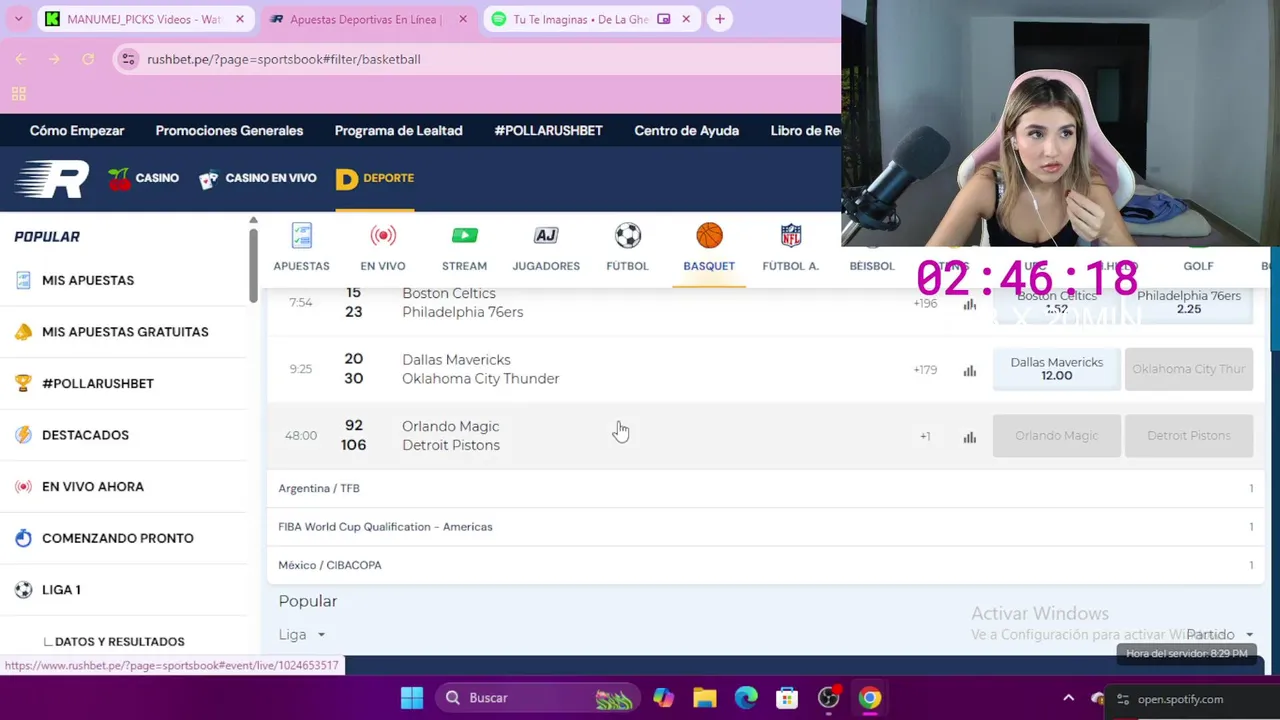The height and width of the screenshot is (720, 1280).
Task: Click the Golf sport tab
Action: click(x=1198, y=266)
